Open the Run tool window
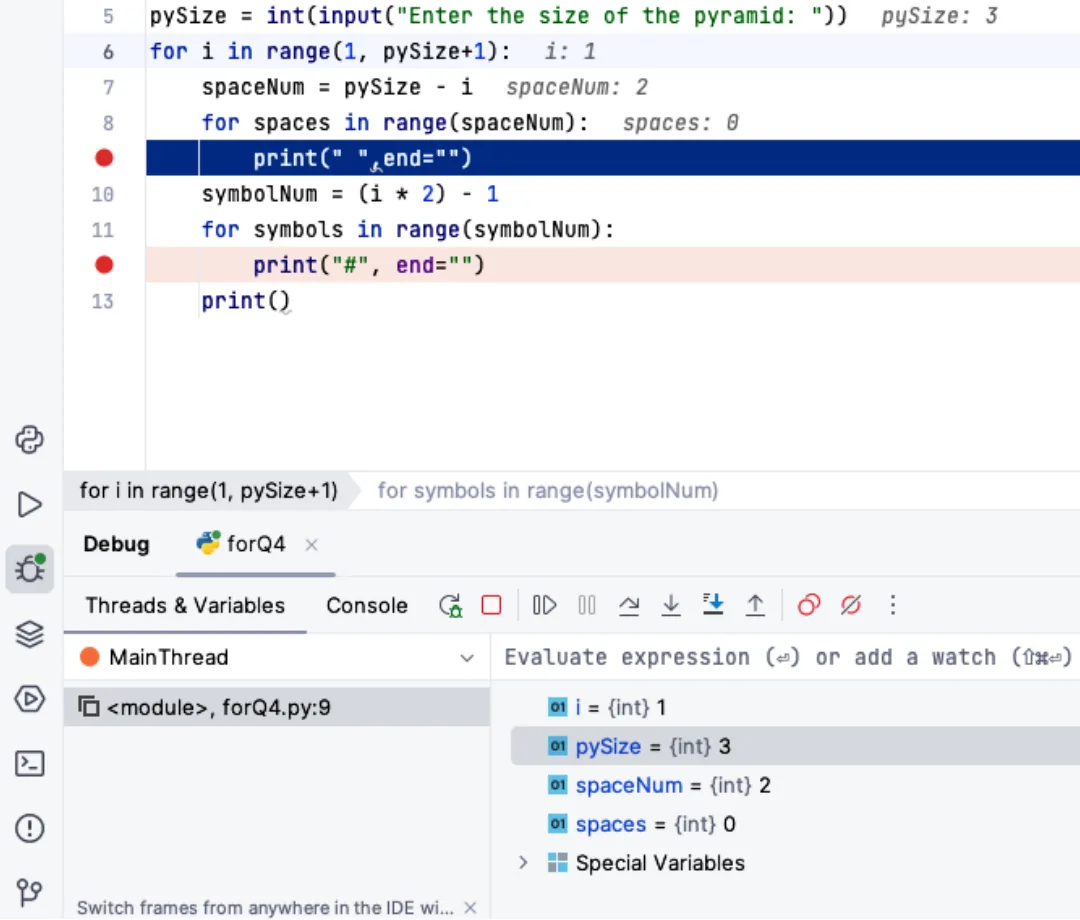1080x920 pixels. click(x=30, y=505)
